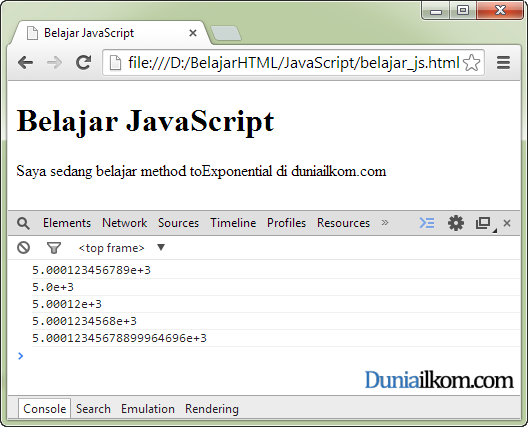Close the DevTools panel
Viewport: 528px width, 427px height.
[507, 223]
